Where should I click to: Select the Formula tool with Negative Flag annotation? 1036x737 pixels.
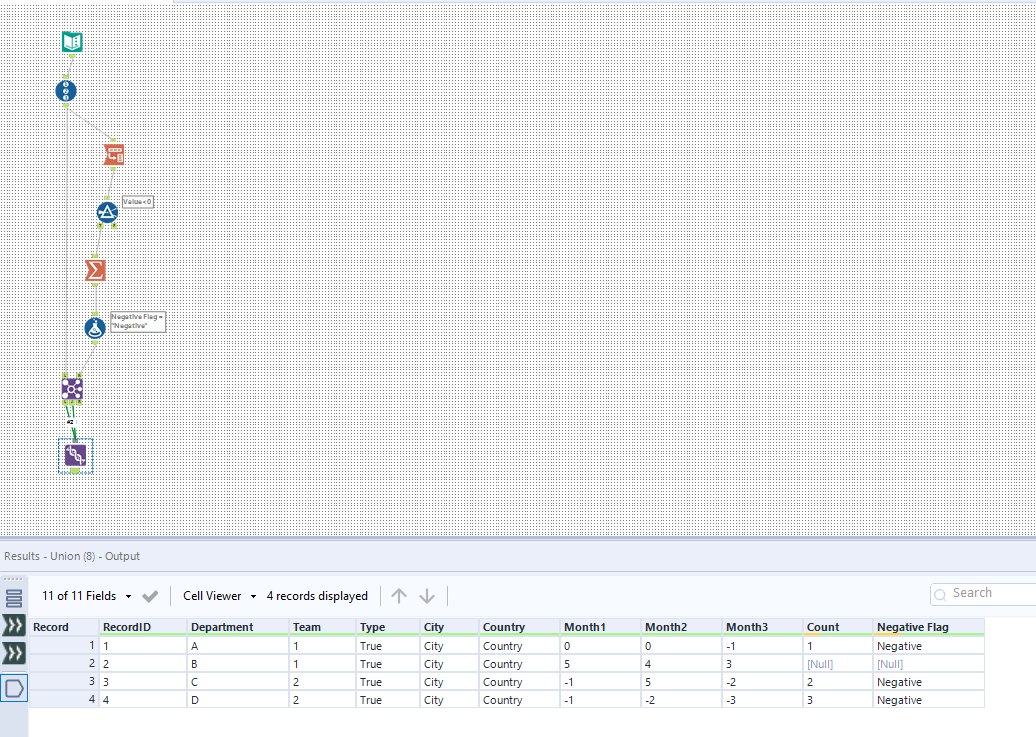[95, 327]
